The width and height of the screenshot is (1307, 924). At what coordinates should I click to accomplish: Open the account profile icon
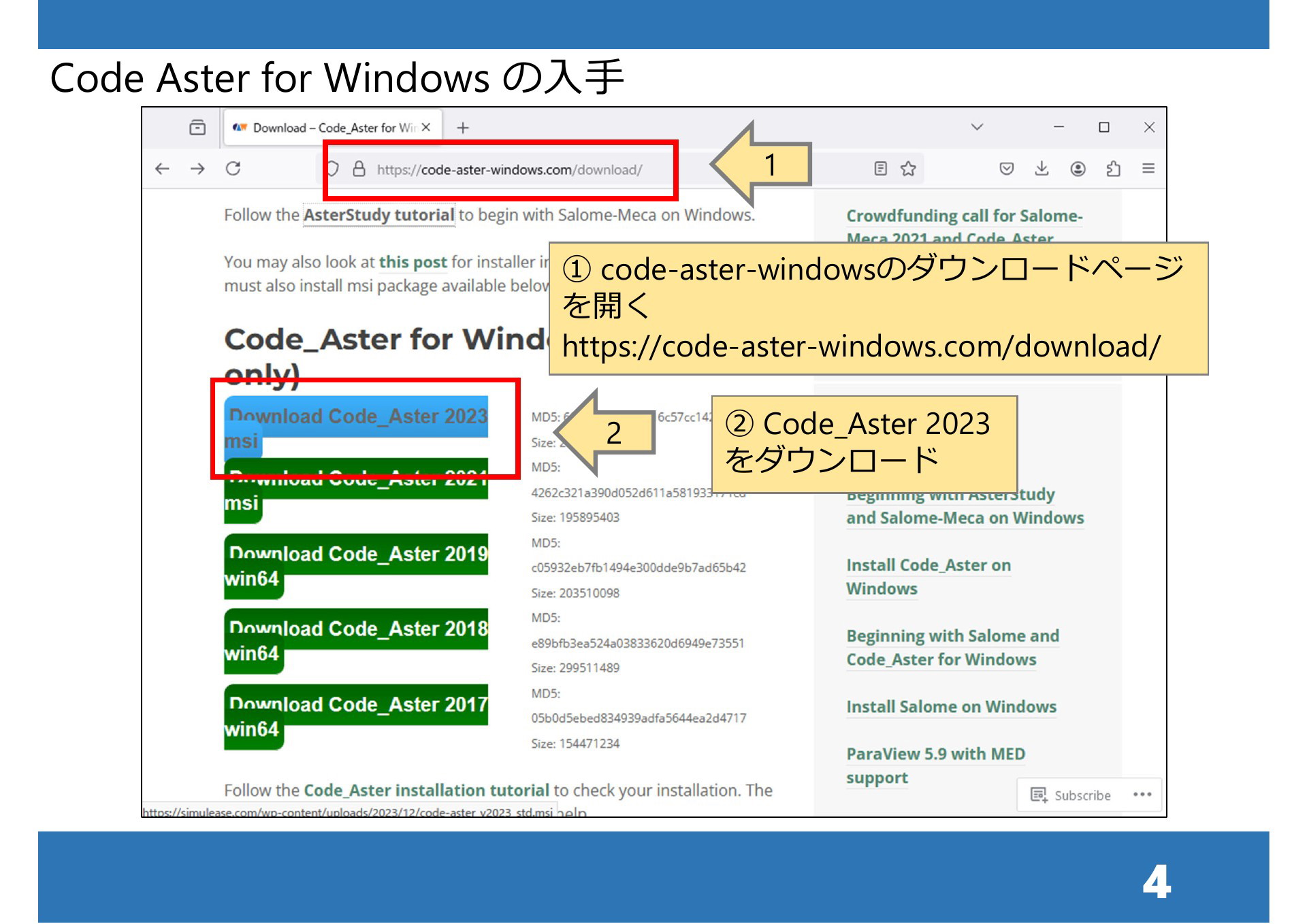coord(1078,169)
